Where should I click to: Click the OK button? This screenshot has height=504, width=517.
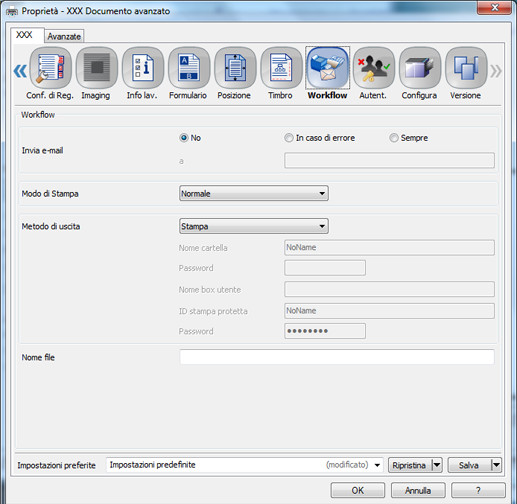point(358,490)
